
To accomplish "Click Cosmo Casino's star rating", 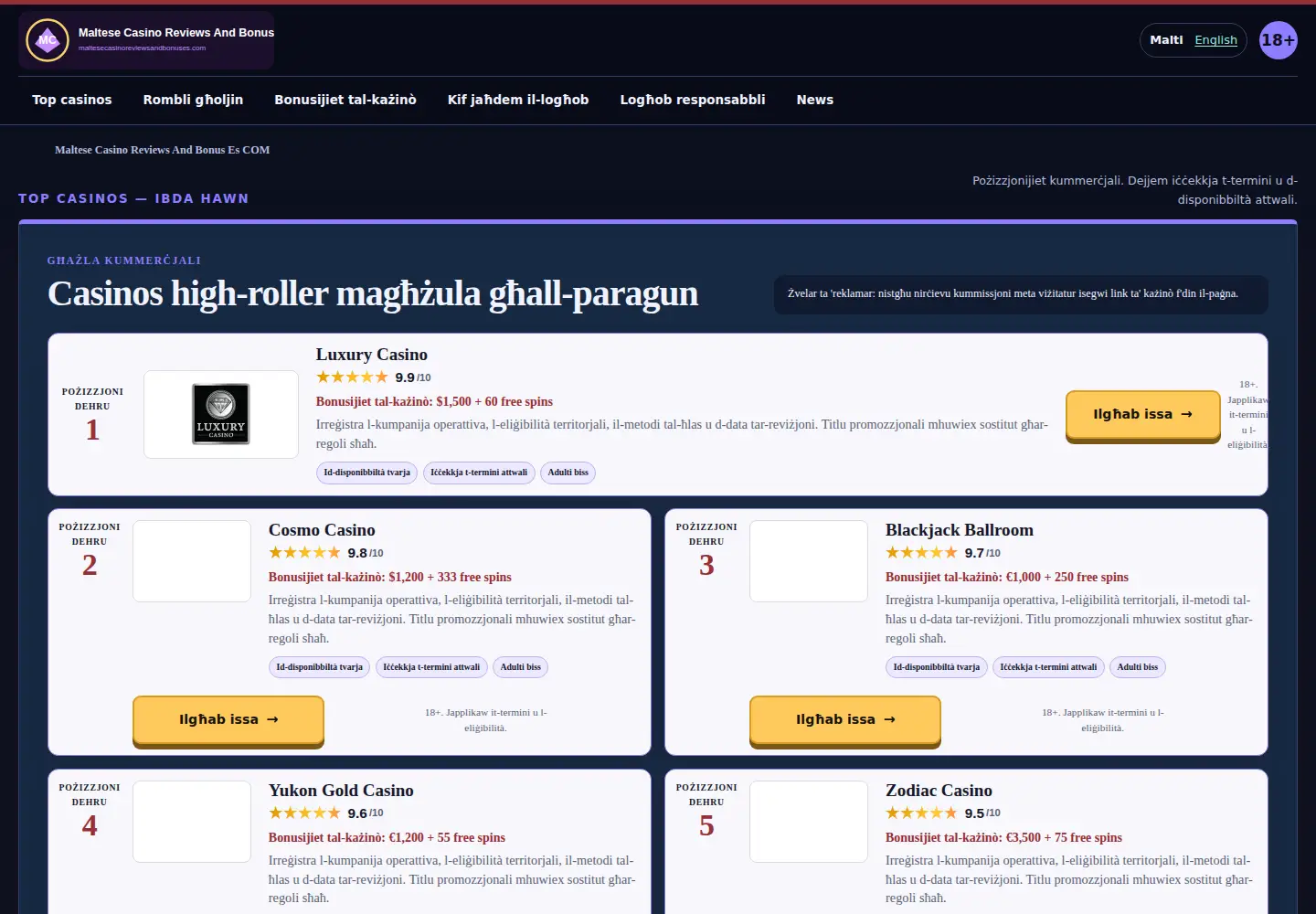I will (304, 553).
